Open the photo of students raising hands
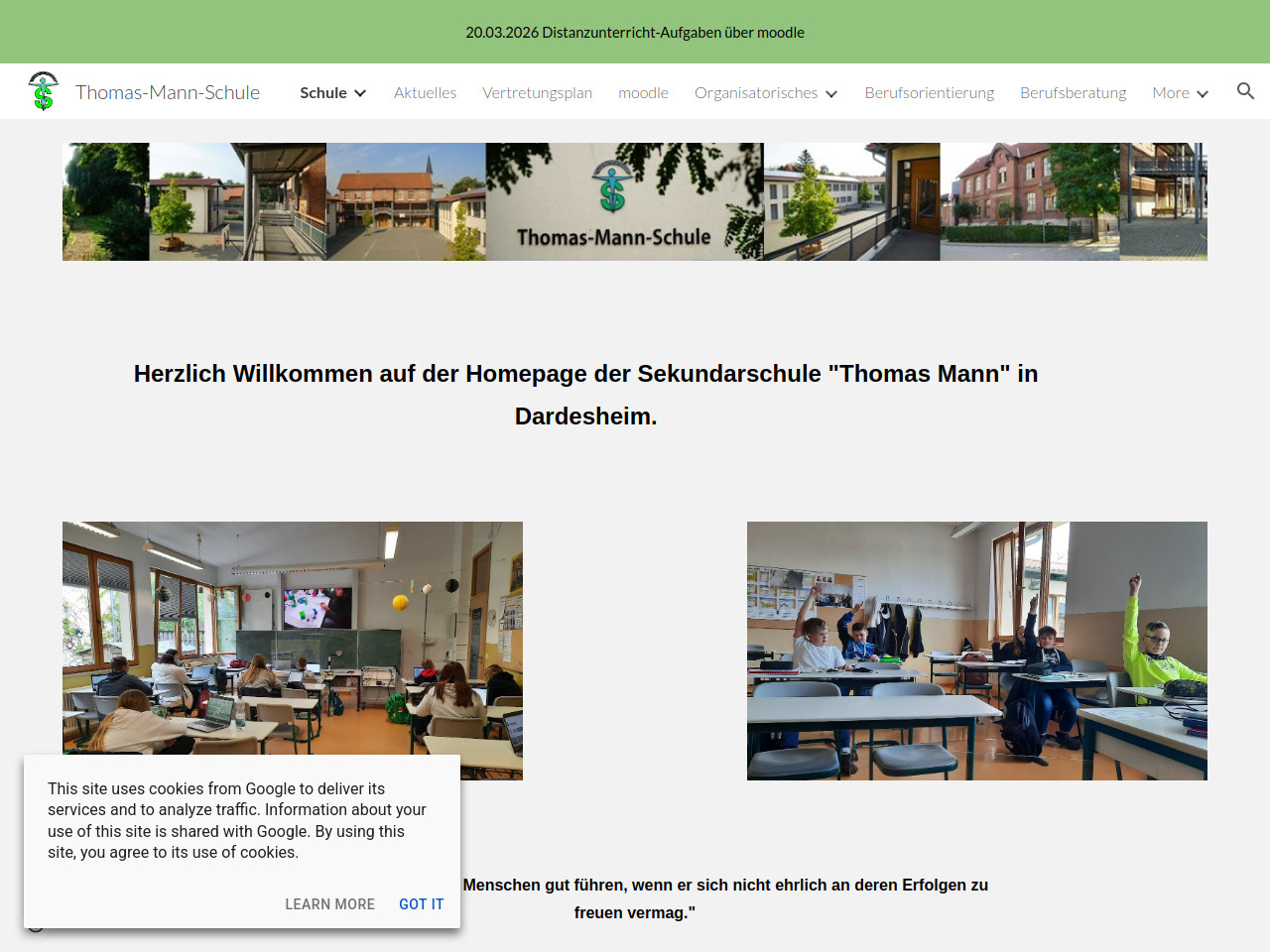 976,651
